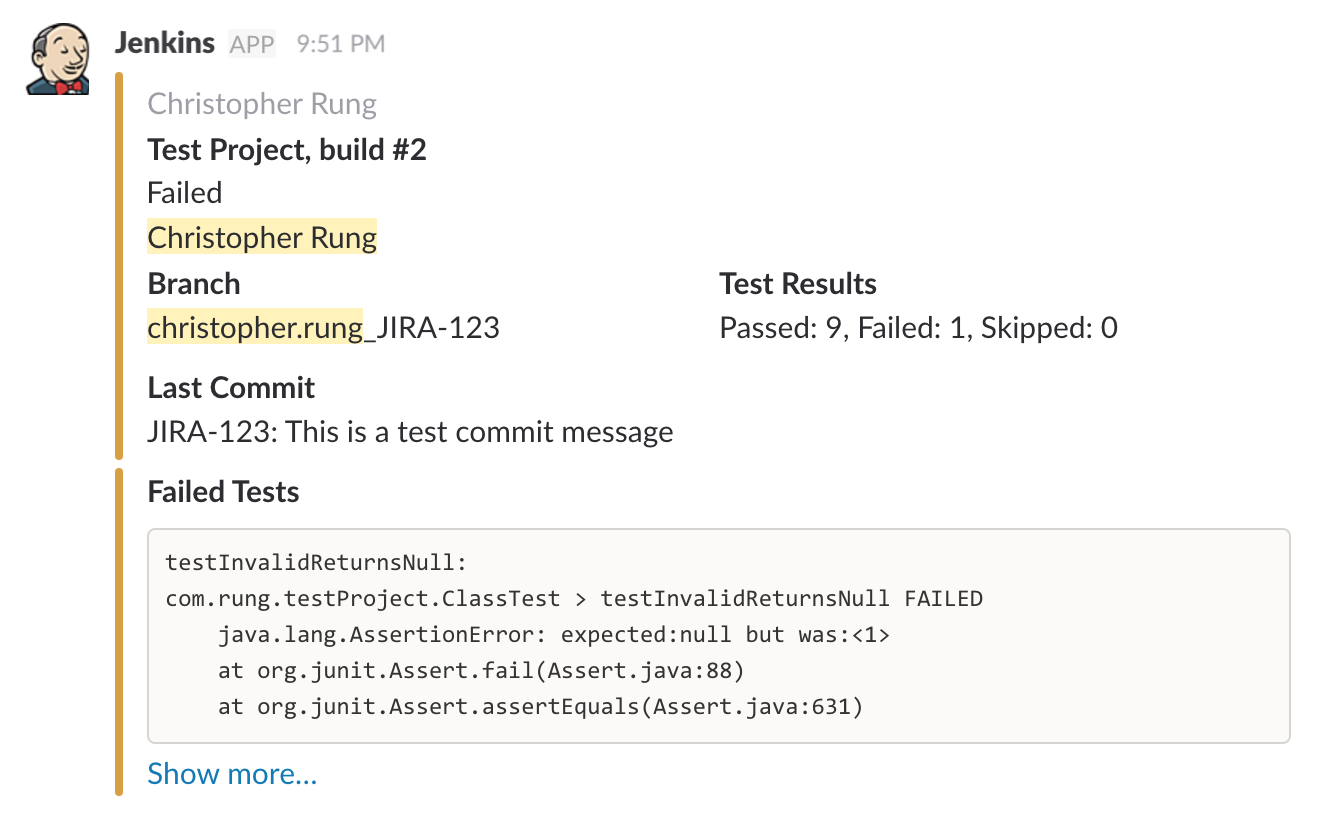
Task: Click the JIRA-123 test commit message text
Action: pyautogui.click(x=410, y=432)
